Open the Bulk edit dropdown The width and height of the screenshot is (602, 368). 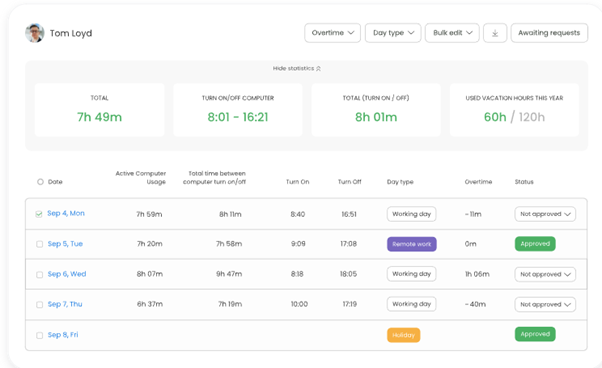point(452,33)
